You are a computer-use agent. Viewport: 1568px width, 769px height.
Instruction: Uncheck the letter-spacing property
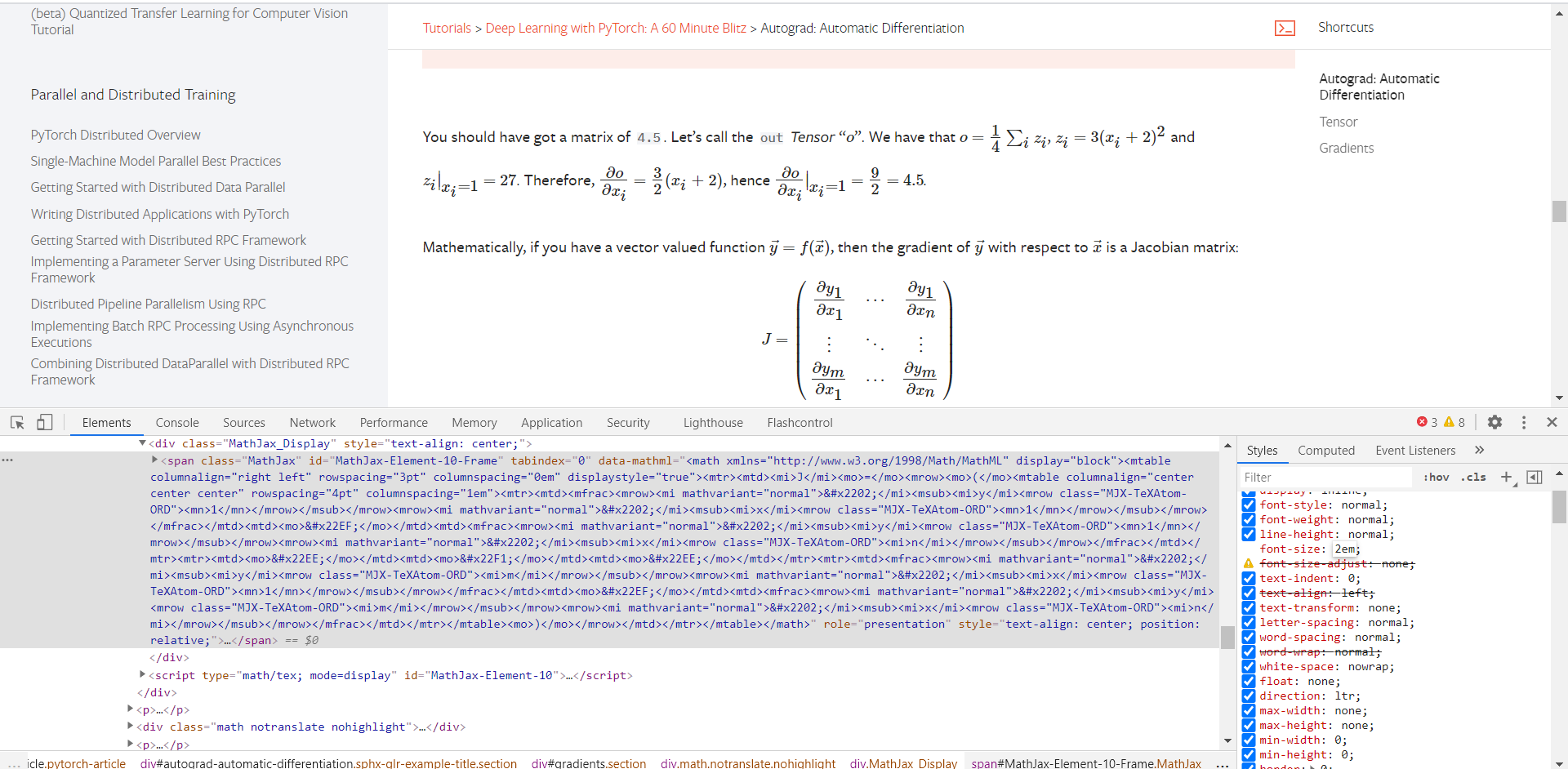pos(1248,622)
